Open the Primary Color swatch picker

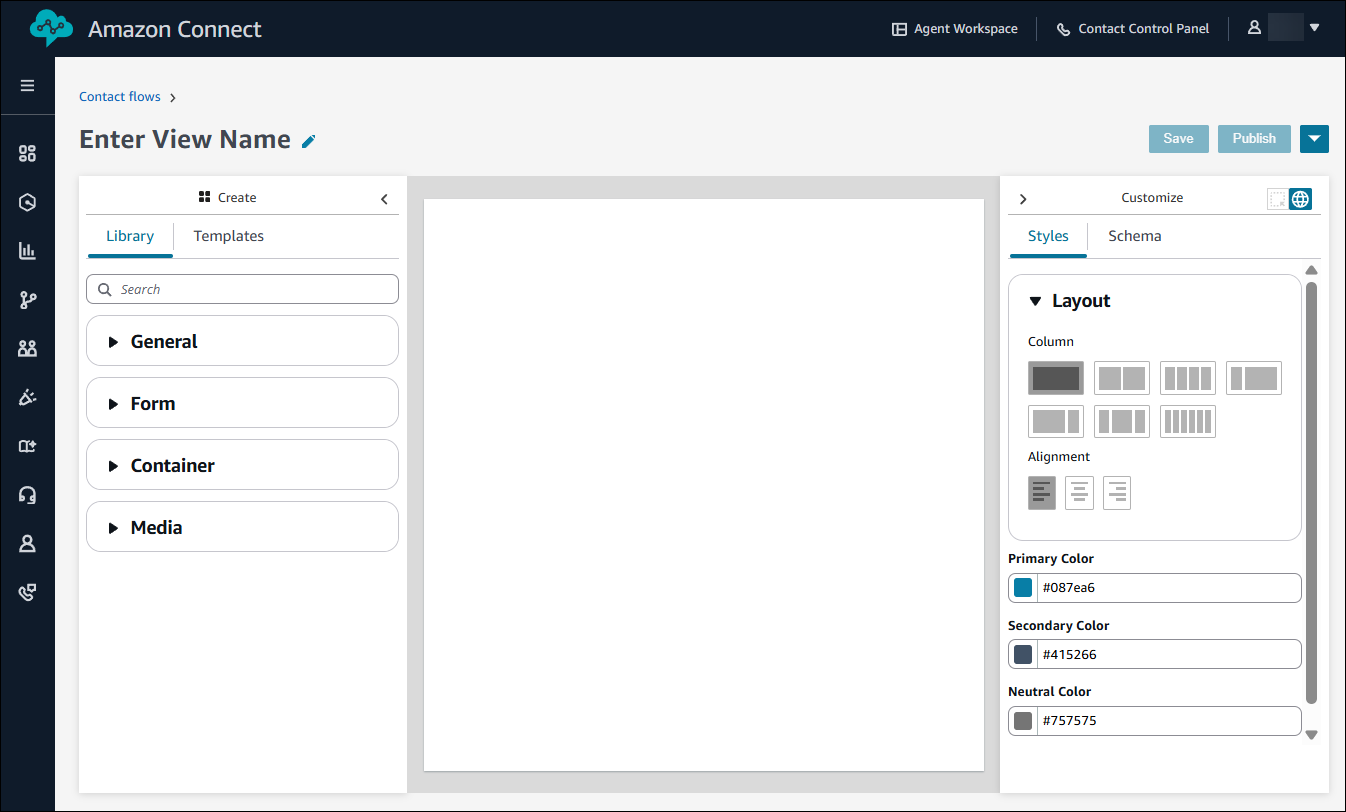pyautogui.click(x=1022, y=587)
